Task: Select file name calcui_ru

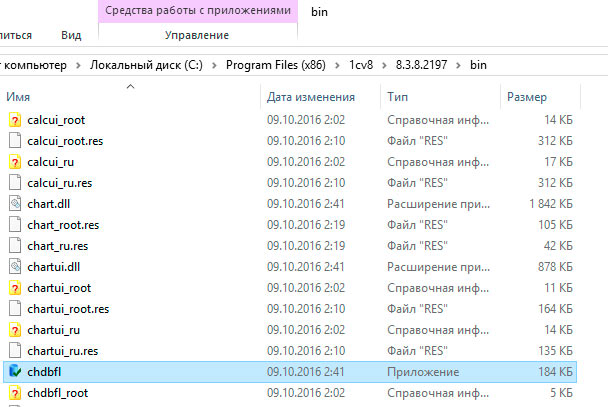Action: (50, 162)
